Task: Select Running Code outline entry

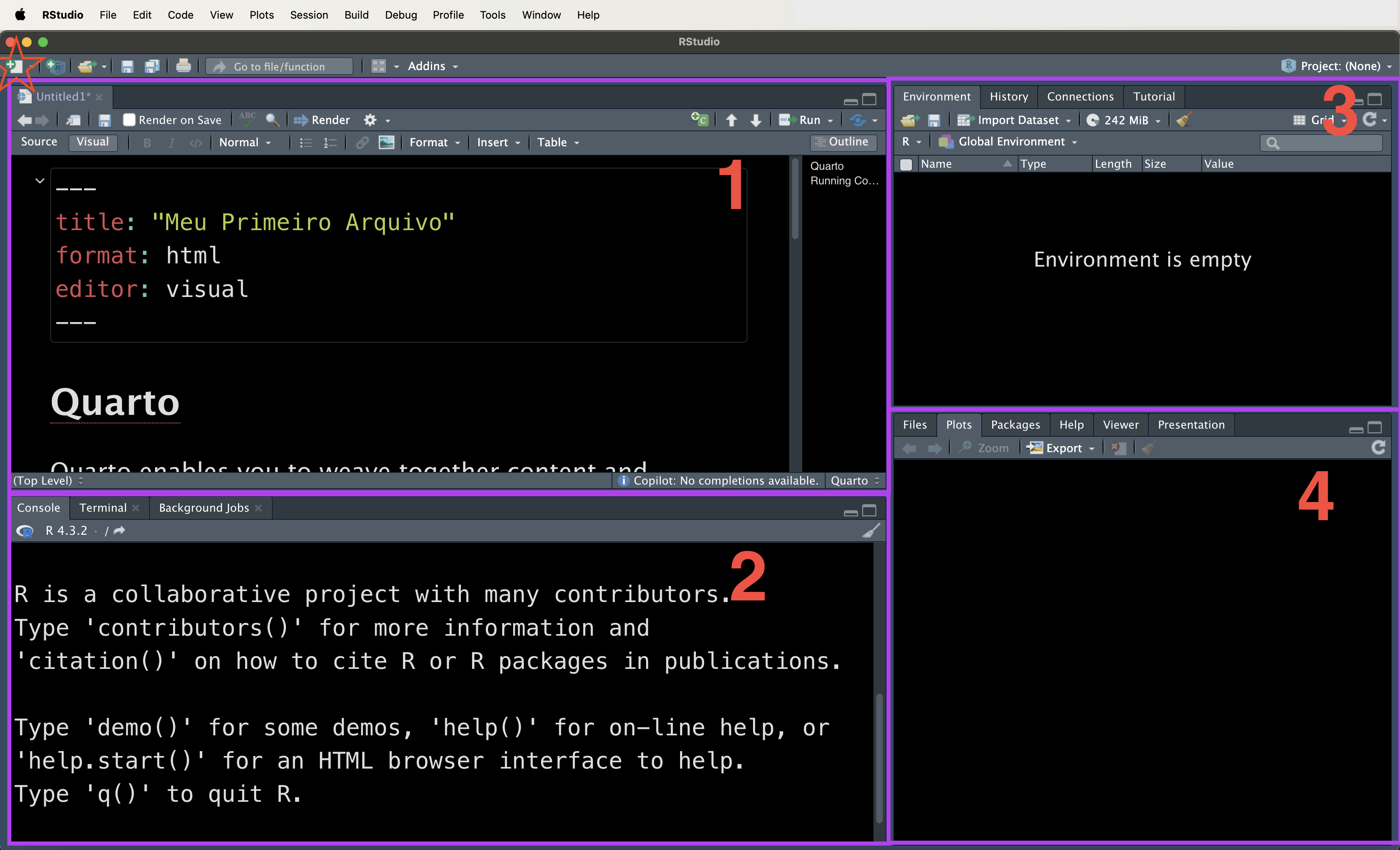Action: 844,181
